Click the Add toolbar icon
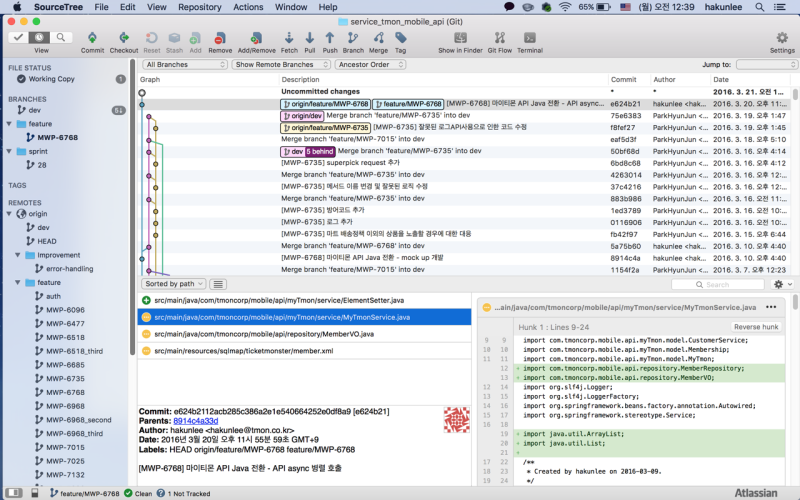The image size is (800, 500). (195, 38)
